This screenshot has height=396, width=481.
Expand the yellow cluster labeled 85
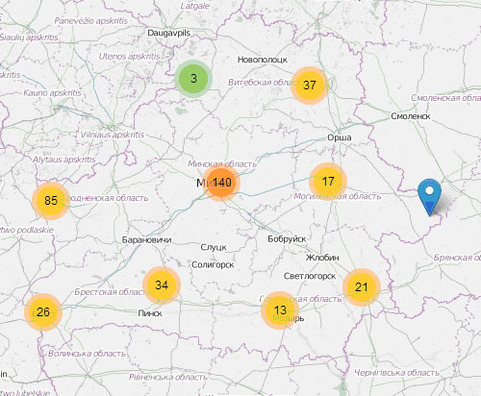(51, 200)
